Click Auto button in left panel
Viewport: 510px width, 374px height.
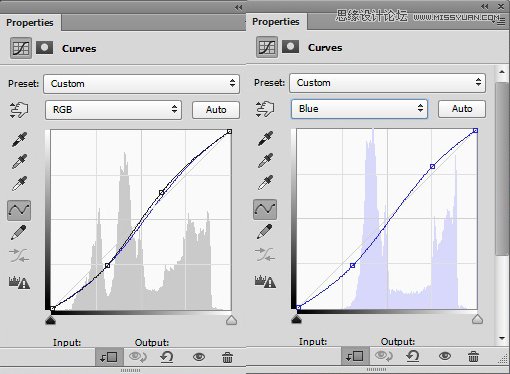pos(216,110)
